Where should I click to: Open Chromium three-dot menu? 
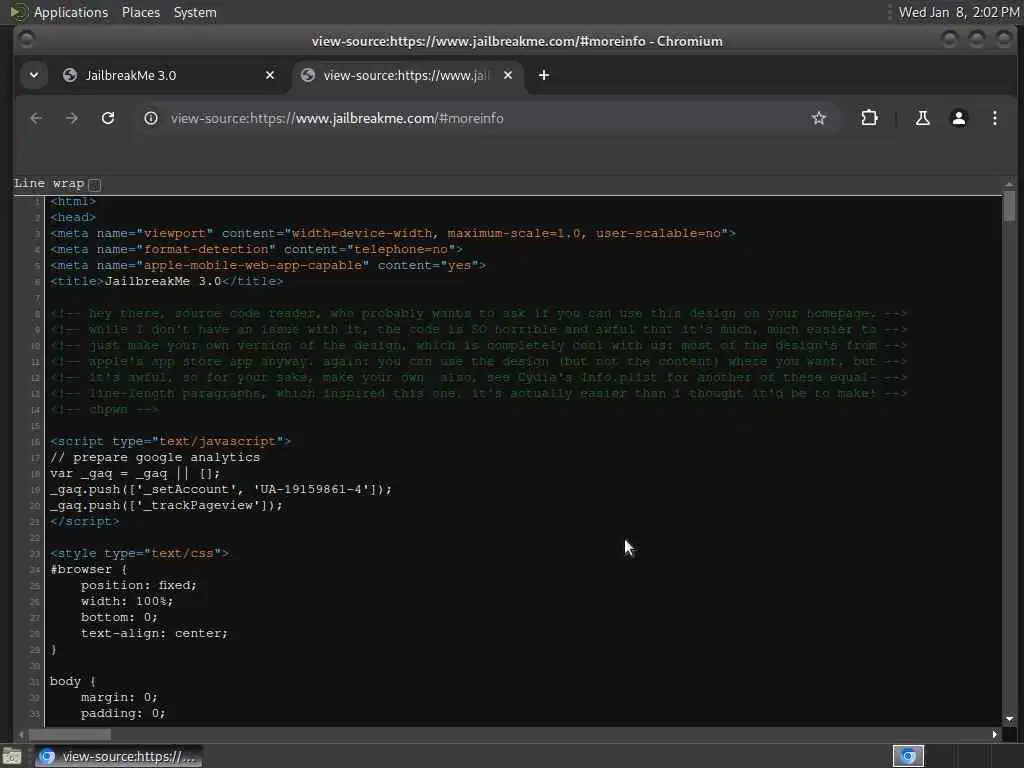tap(995, 118)
